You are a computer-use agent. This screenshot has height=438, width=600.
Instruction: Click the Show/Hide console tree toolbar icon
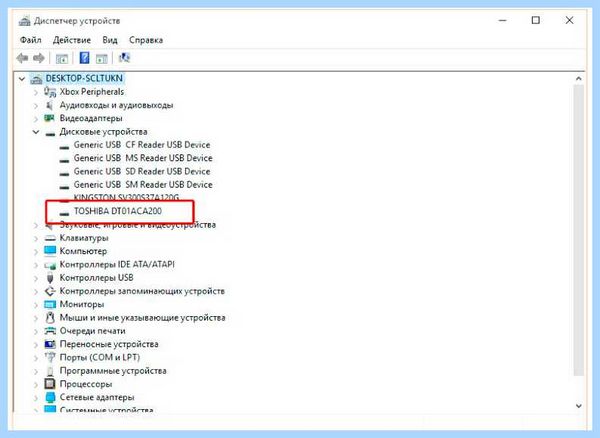click(x=62, y=59)
